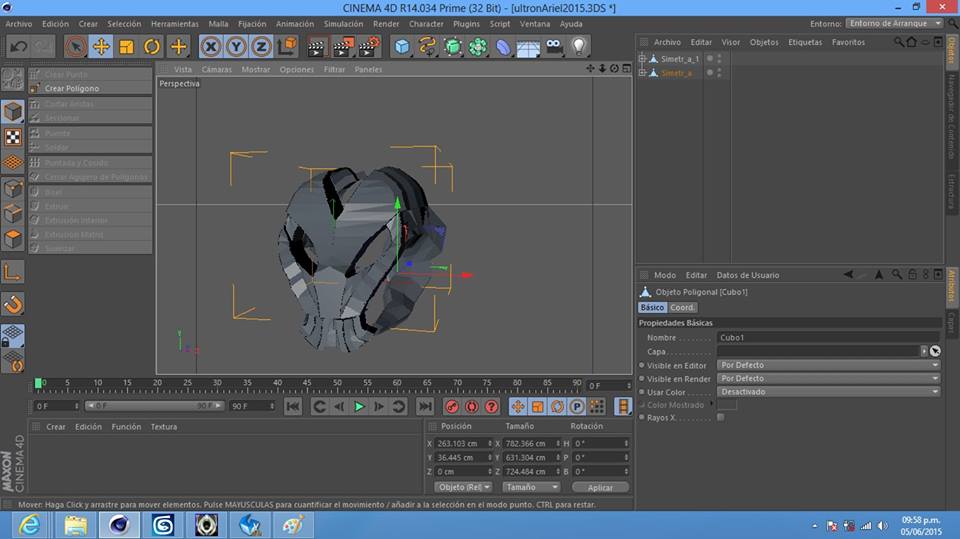Toggle snapping with the magnet icon

[13, 304]
